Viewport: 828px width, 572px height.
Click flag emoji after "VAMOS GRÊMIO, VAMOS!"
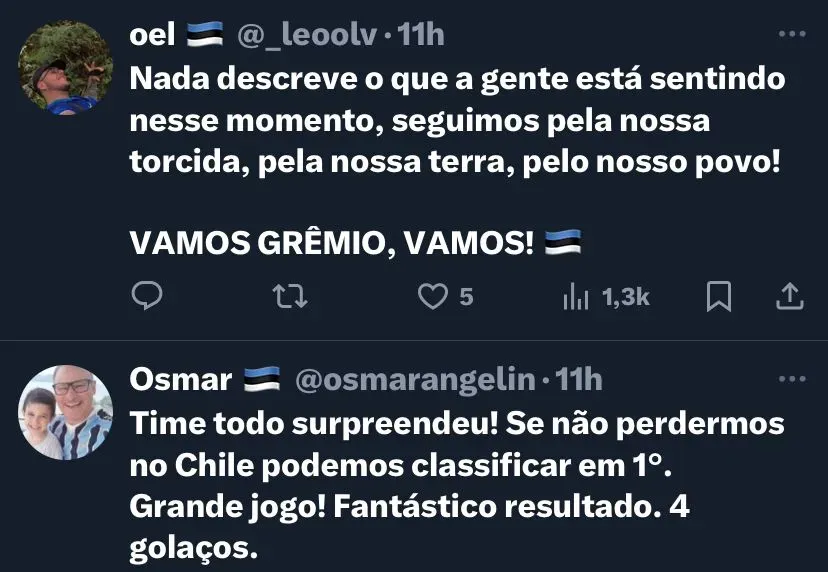(x=564, y=245)
